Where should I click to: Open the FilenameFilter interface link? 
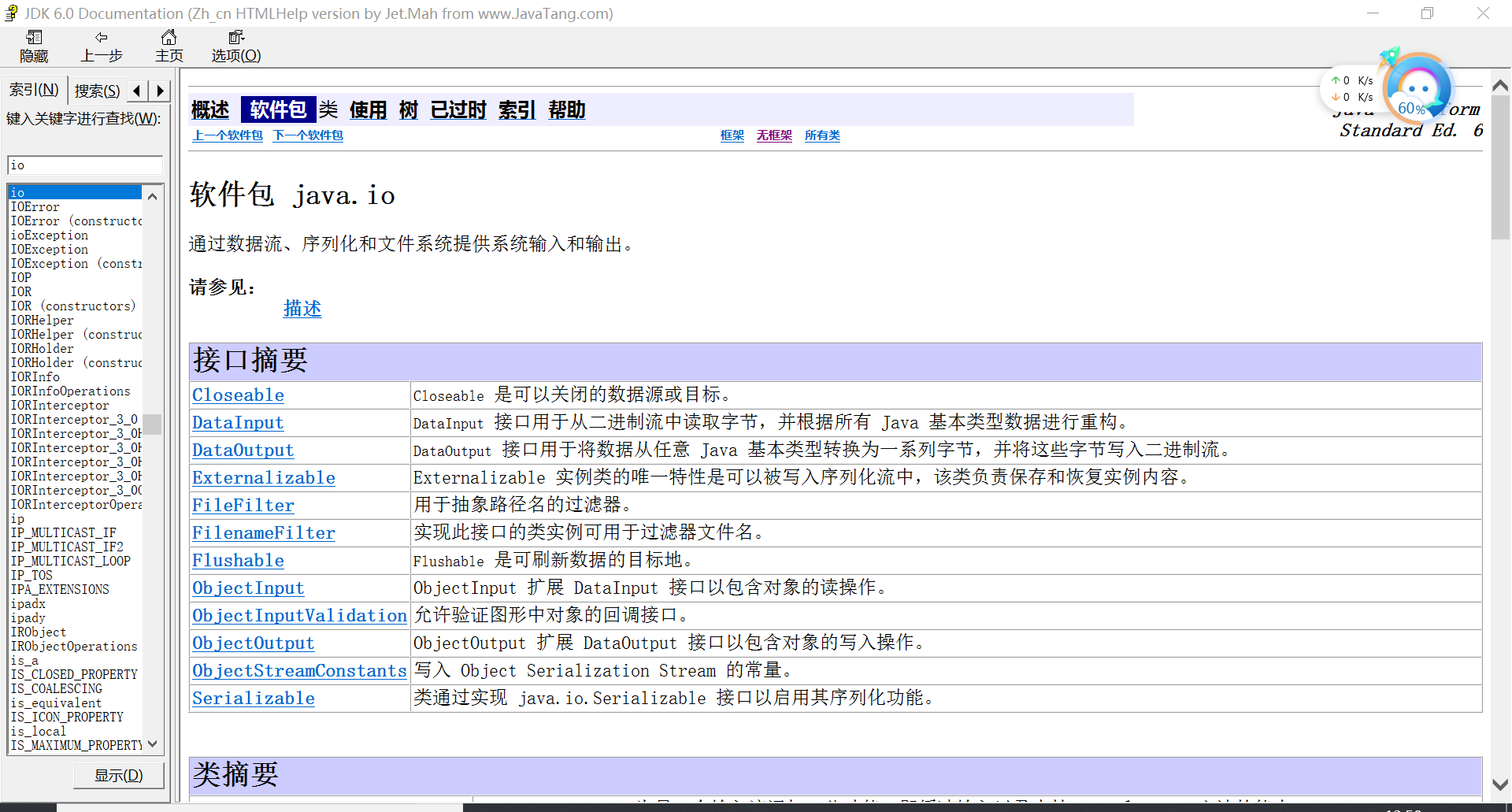264,533
